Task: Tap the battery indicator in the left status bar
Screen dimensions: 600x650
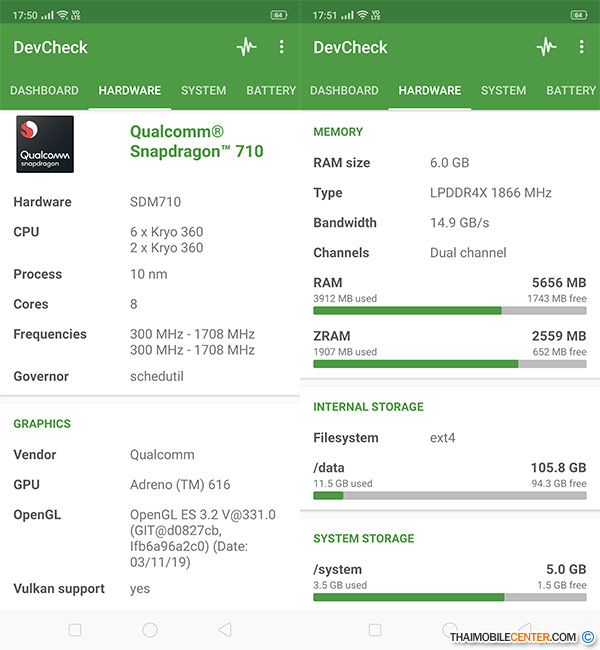Action: pyautogui.click(x=279, y=15)
